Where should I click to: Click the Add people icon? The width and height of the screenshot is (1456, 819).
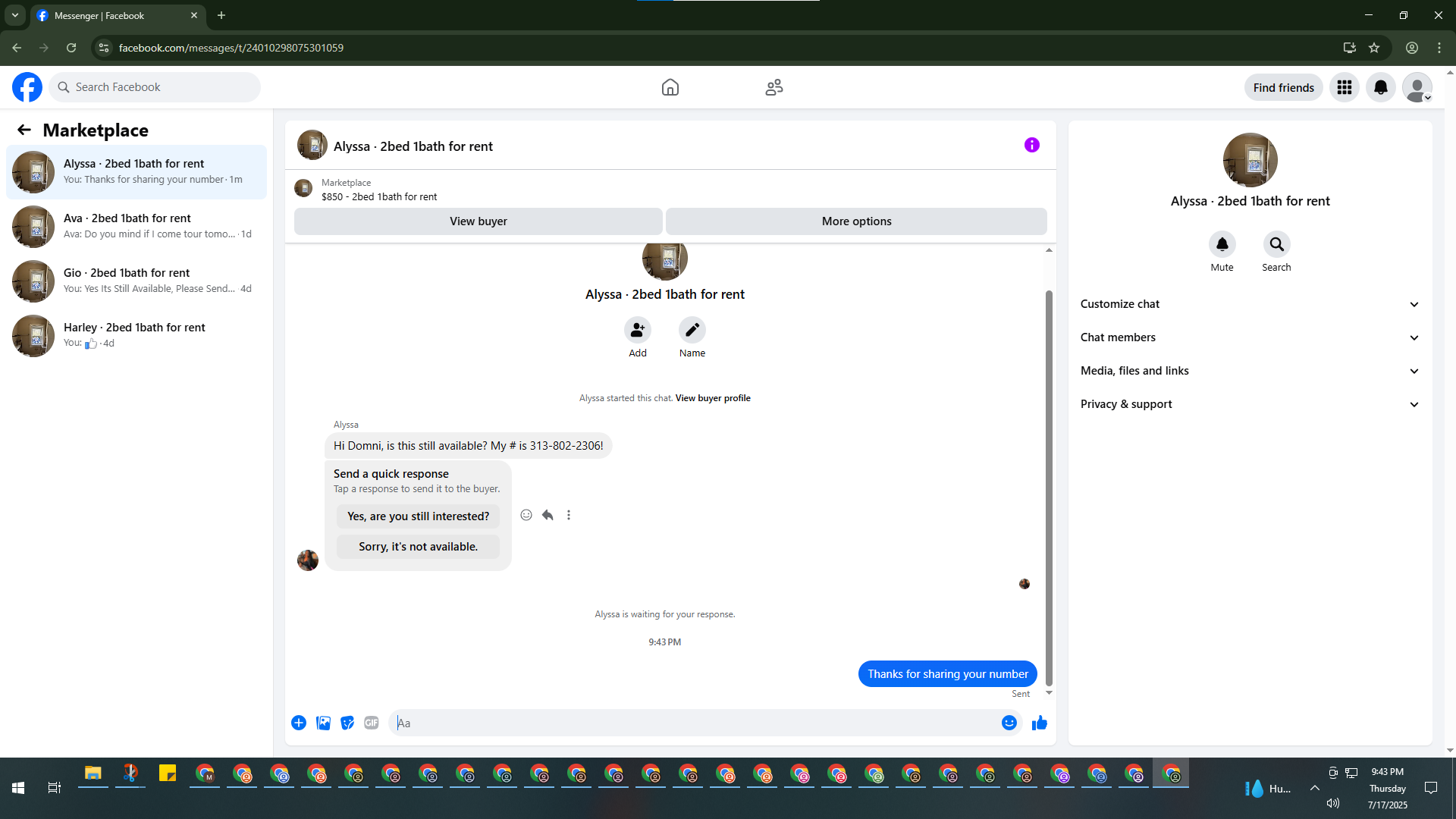point(638,330)
